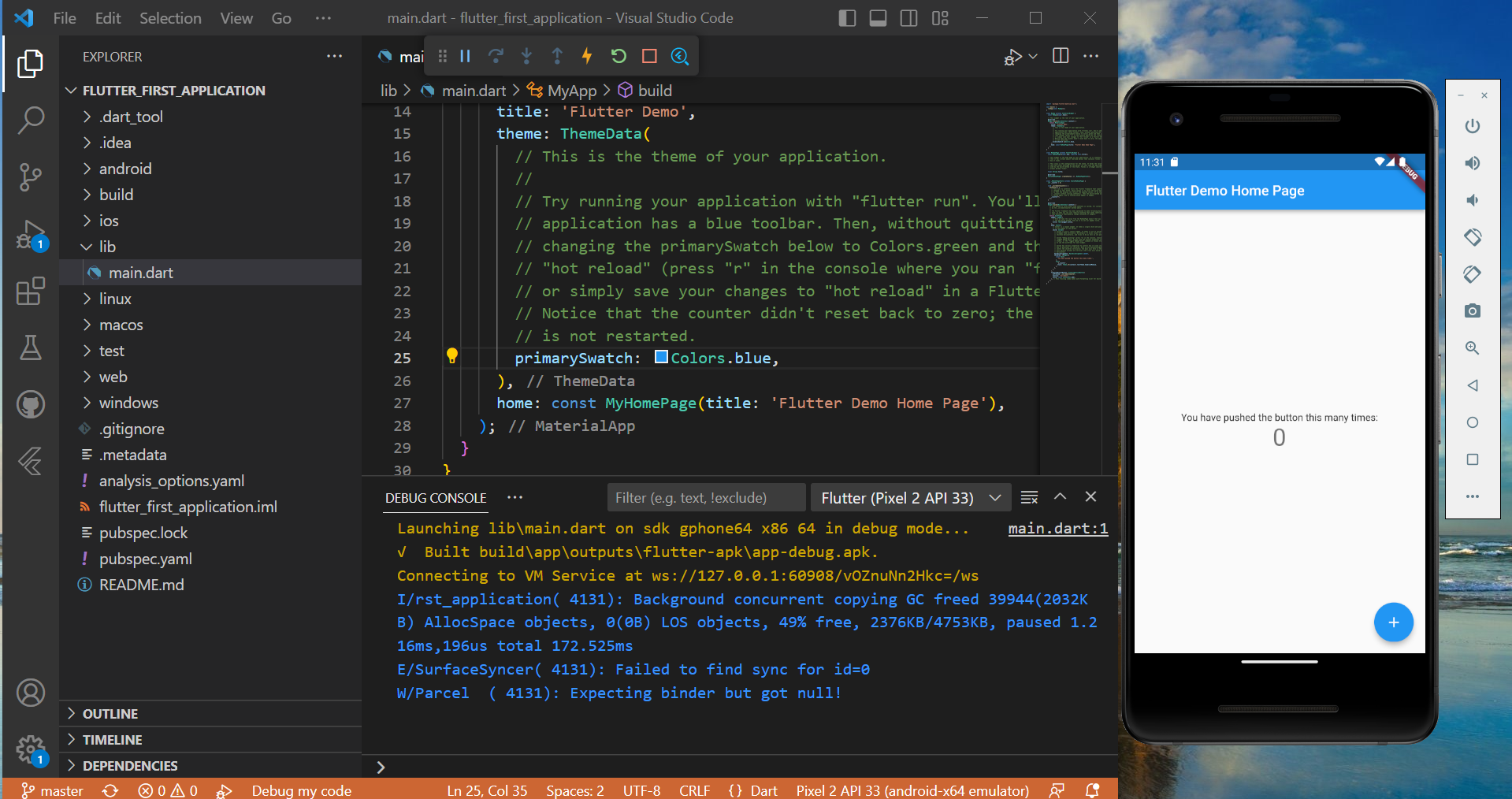
Task: Select the DEBUG CONSOLE tab
Action: (x=436, y=498)
